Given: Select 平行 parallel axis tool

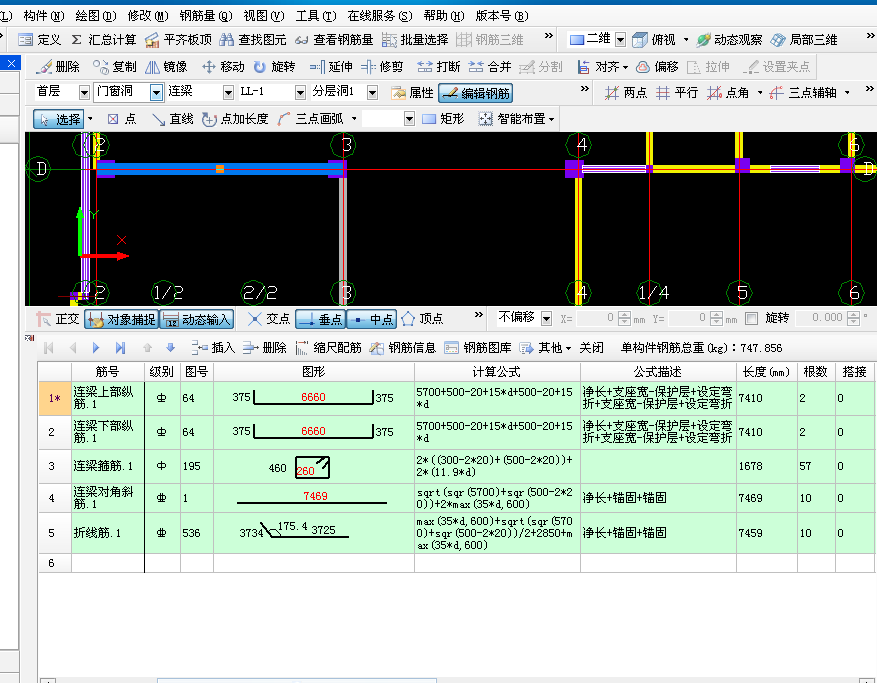Looking at the screenshot, I should click(677, 93).
